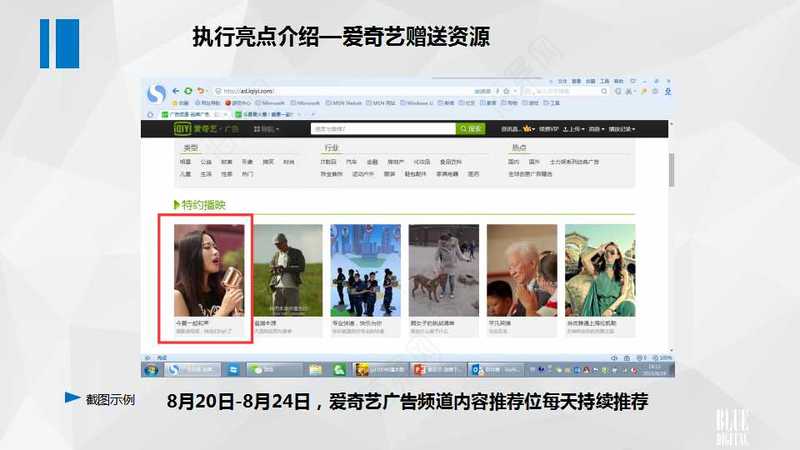Open the crown VIP user dropdown
The height and width of the screenshot is (450, 800).
(x=528, y=129)
